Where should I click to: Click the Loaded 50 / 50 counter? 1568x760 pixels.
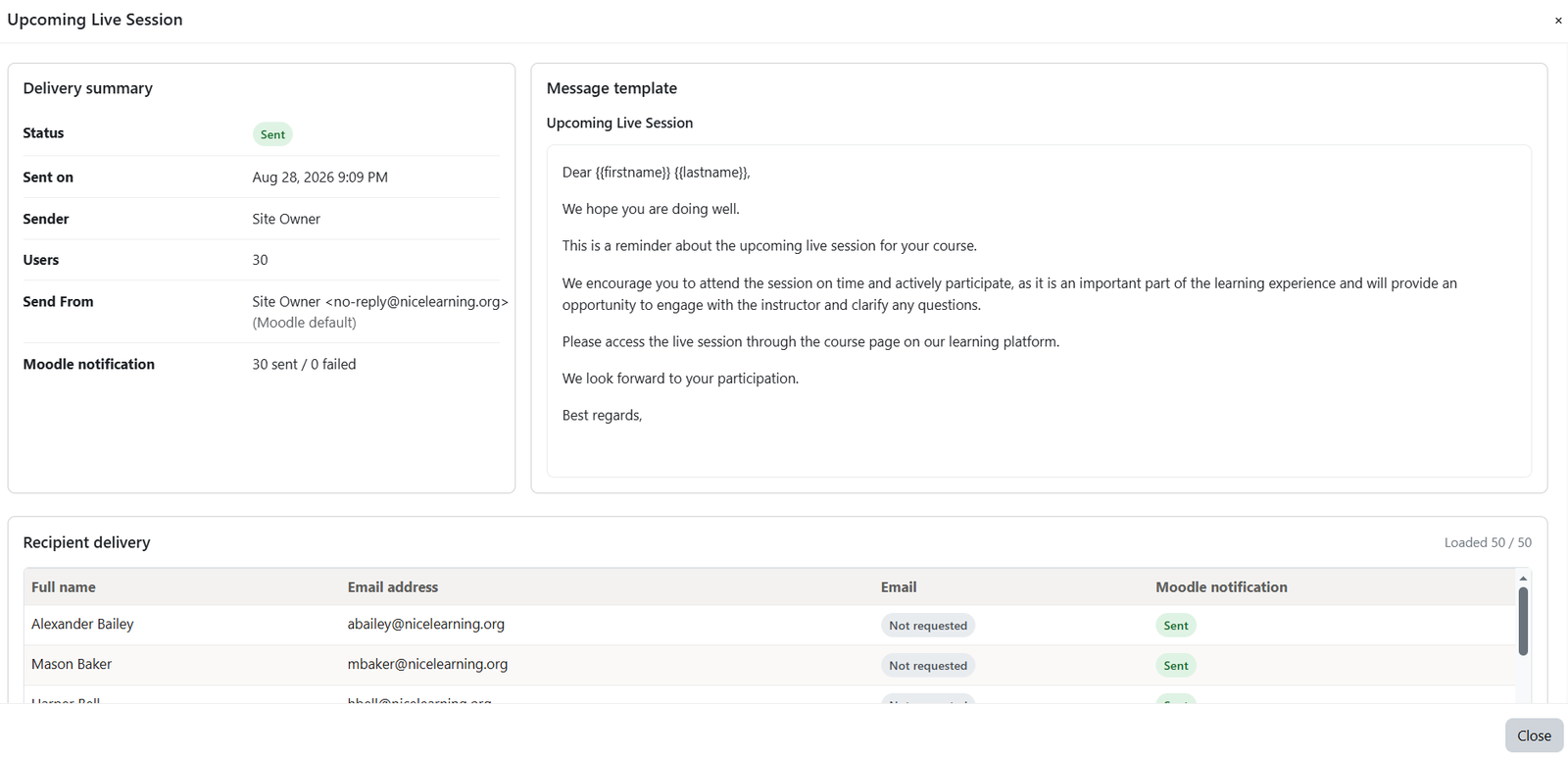[1488, 542]
